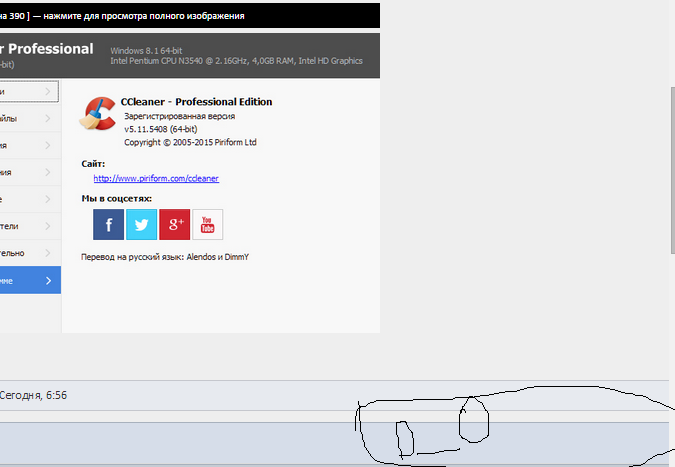Visit the www.piriform.com/ccleaner link
Screen dimensions: 675x467
click(156, 178)
